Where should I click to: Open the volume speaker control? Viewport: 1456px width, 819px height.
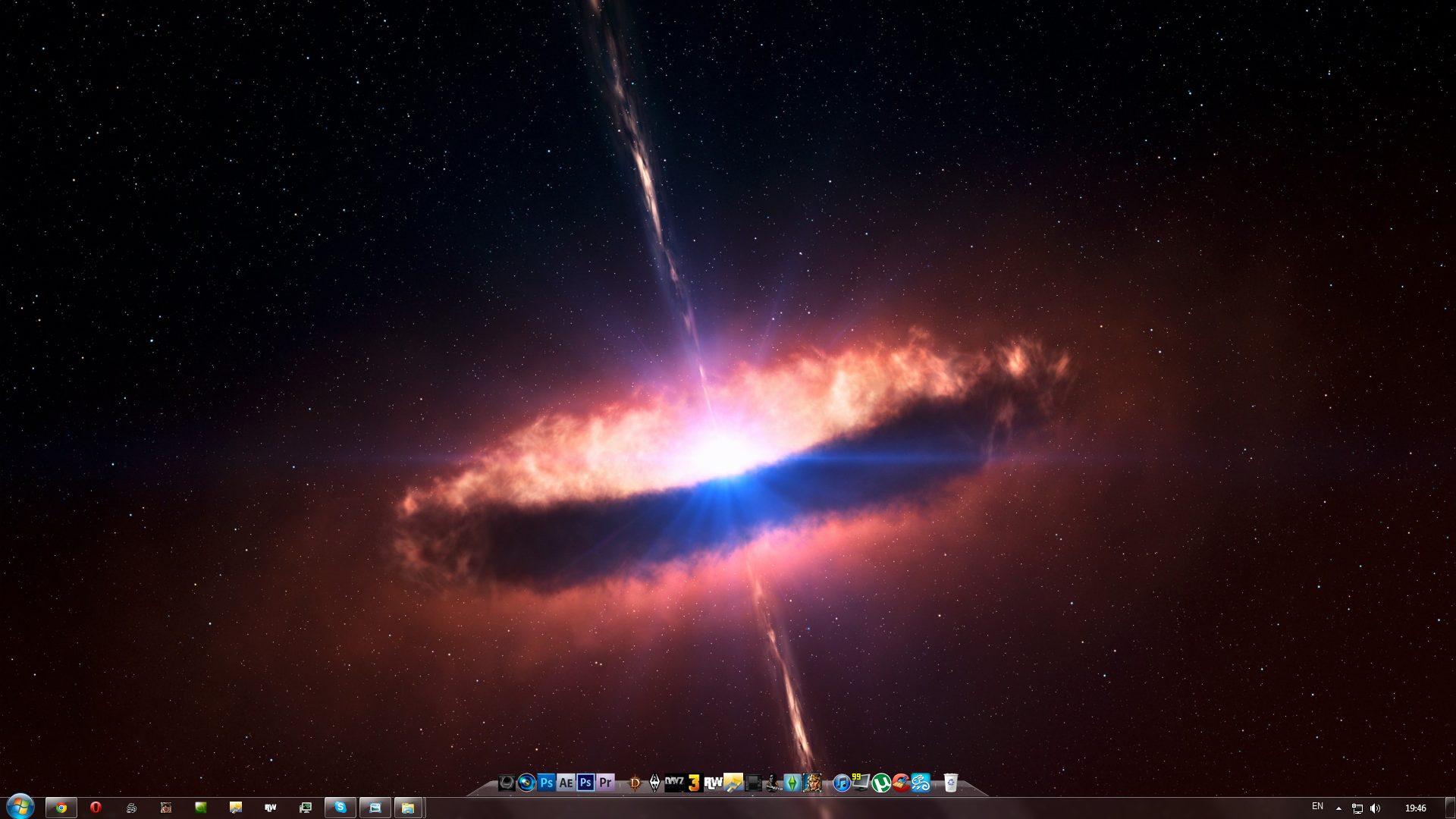1376,808
